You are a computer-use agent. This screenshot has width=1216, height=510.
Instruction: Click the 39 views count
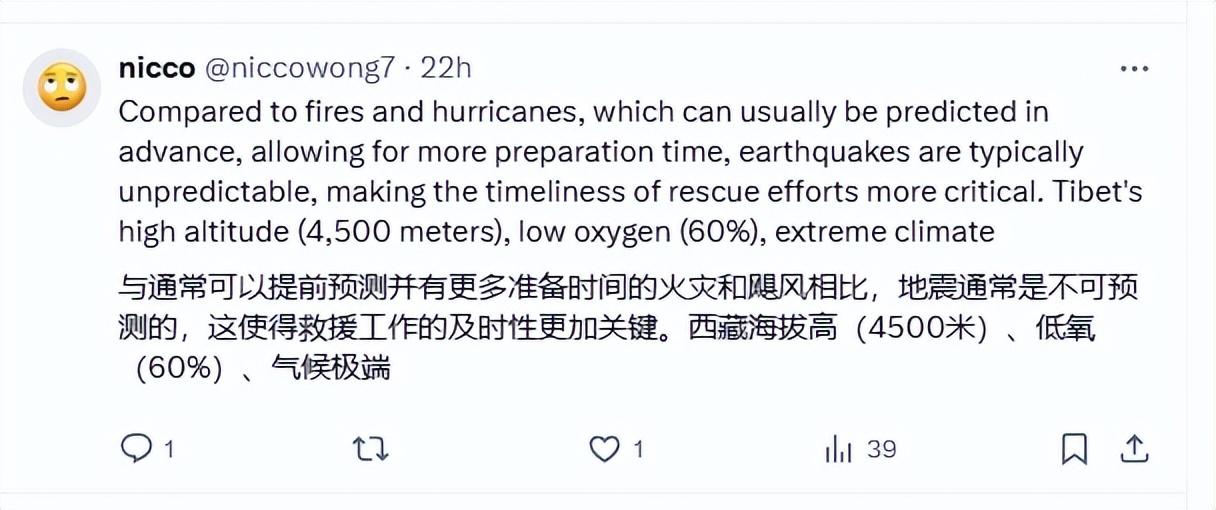coord(881,450)
